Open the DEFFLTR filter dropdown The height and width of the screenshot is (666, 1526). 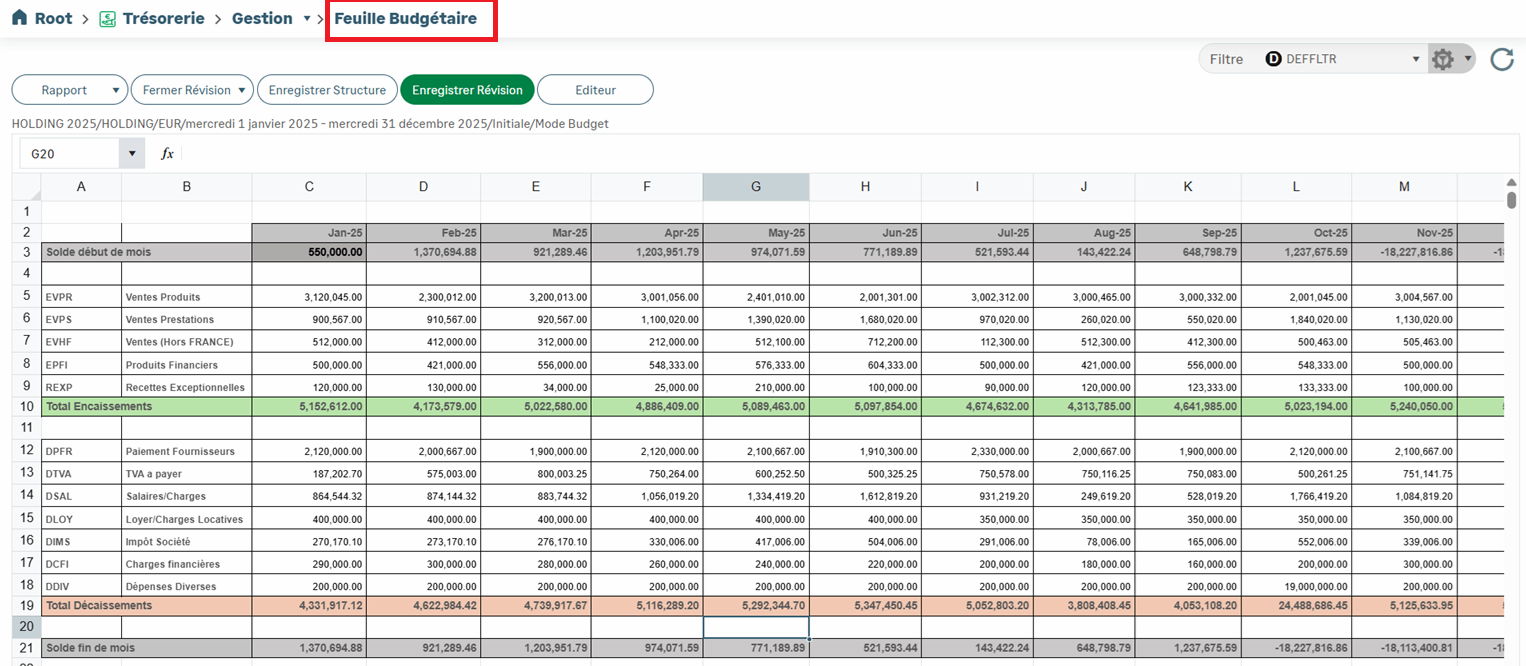coord(1415,59)
